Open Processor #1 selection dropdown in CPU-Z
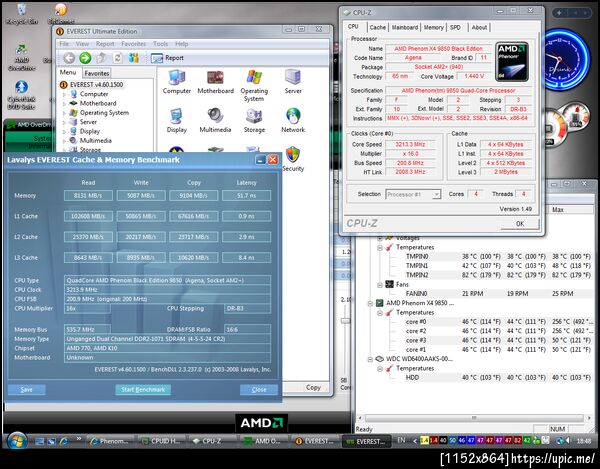Screen dimensions: 600x469 point(413,194)
